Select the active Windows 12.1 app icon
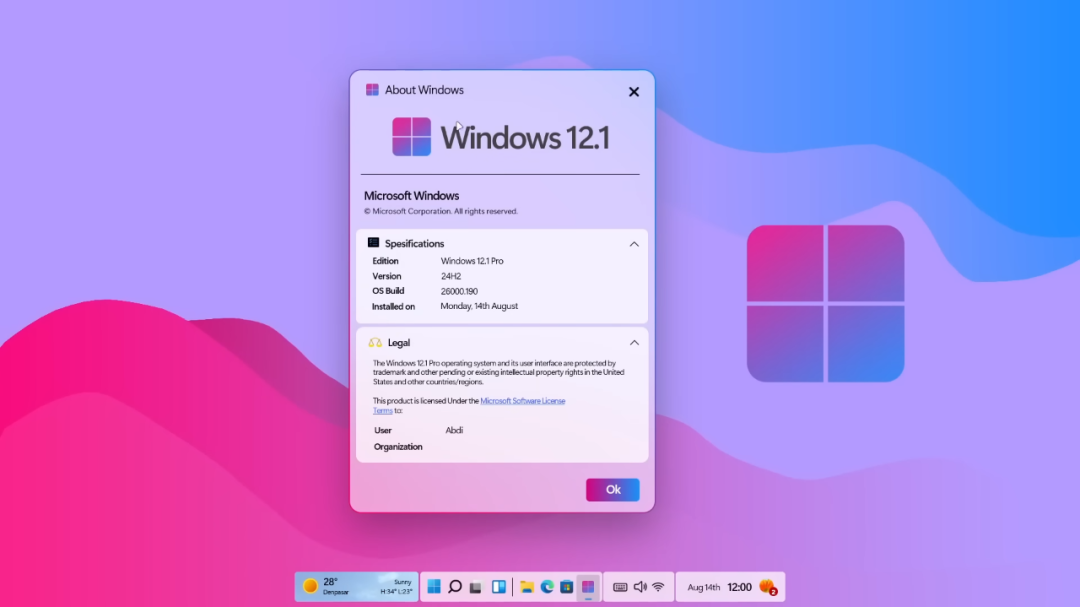 (589, 587)
